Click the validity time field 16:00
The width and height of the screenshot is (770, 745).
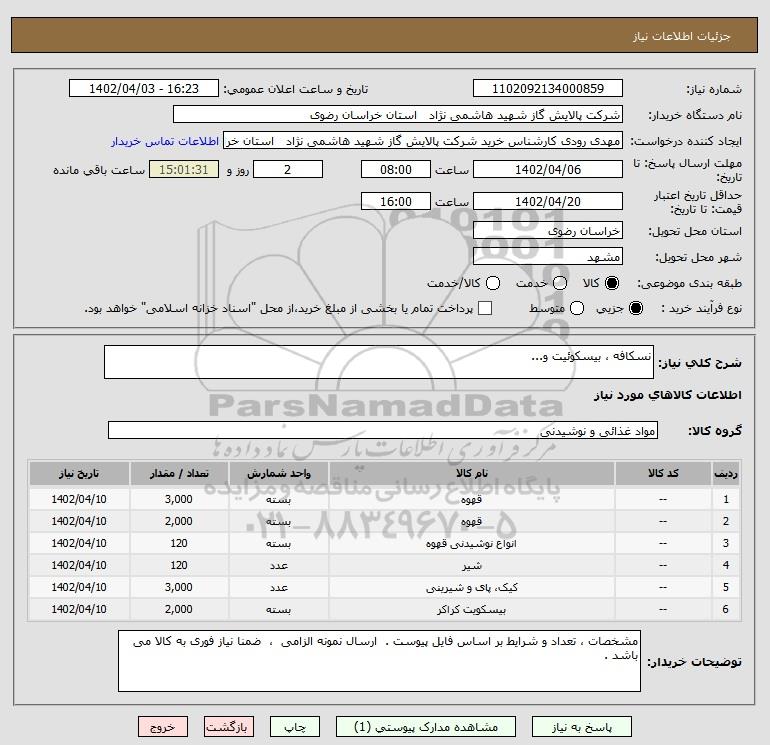(396, 201)
